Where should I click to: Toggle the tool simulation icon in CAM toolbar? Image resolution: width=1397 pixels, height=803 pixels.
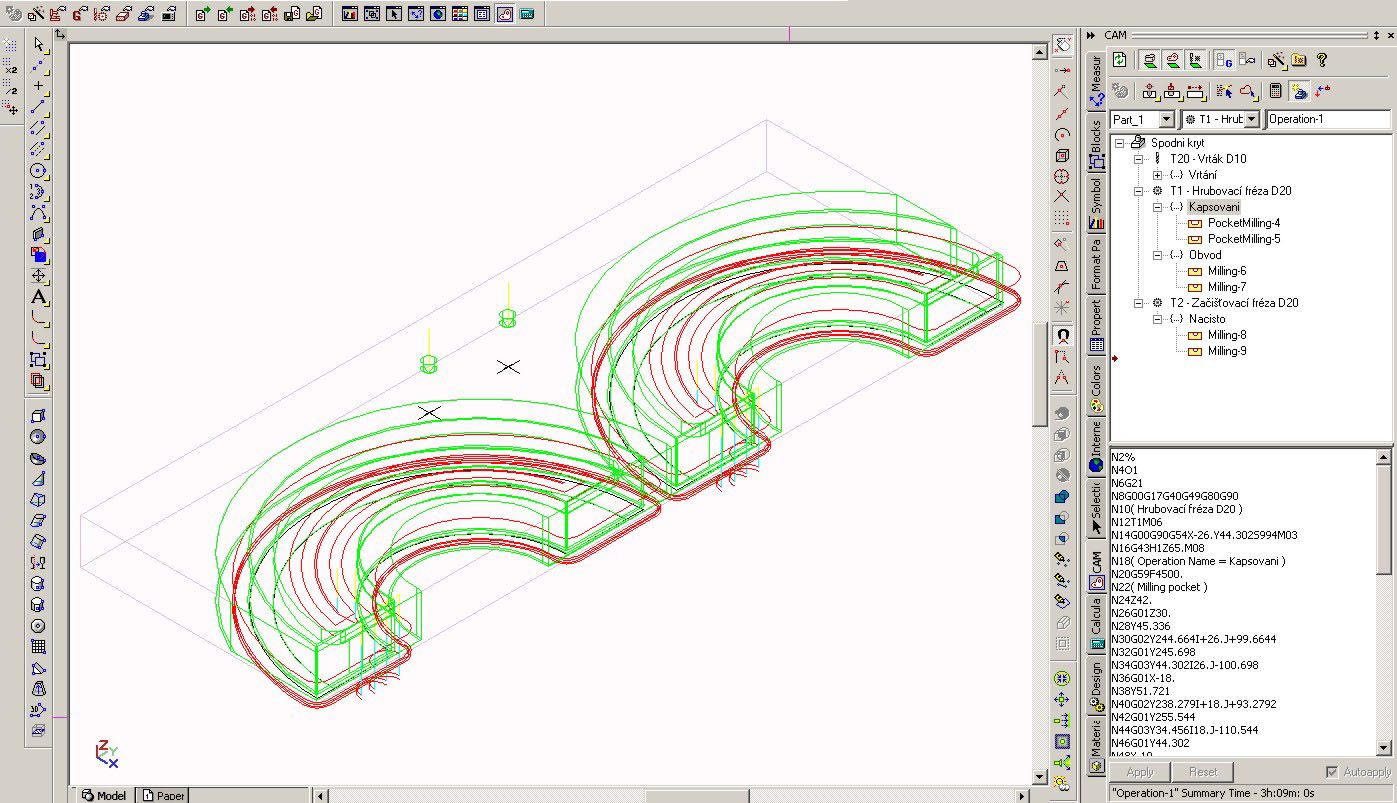click(1299, 91)
